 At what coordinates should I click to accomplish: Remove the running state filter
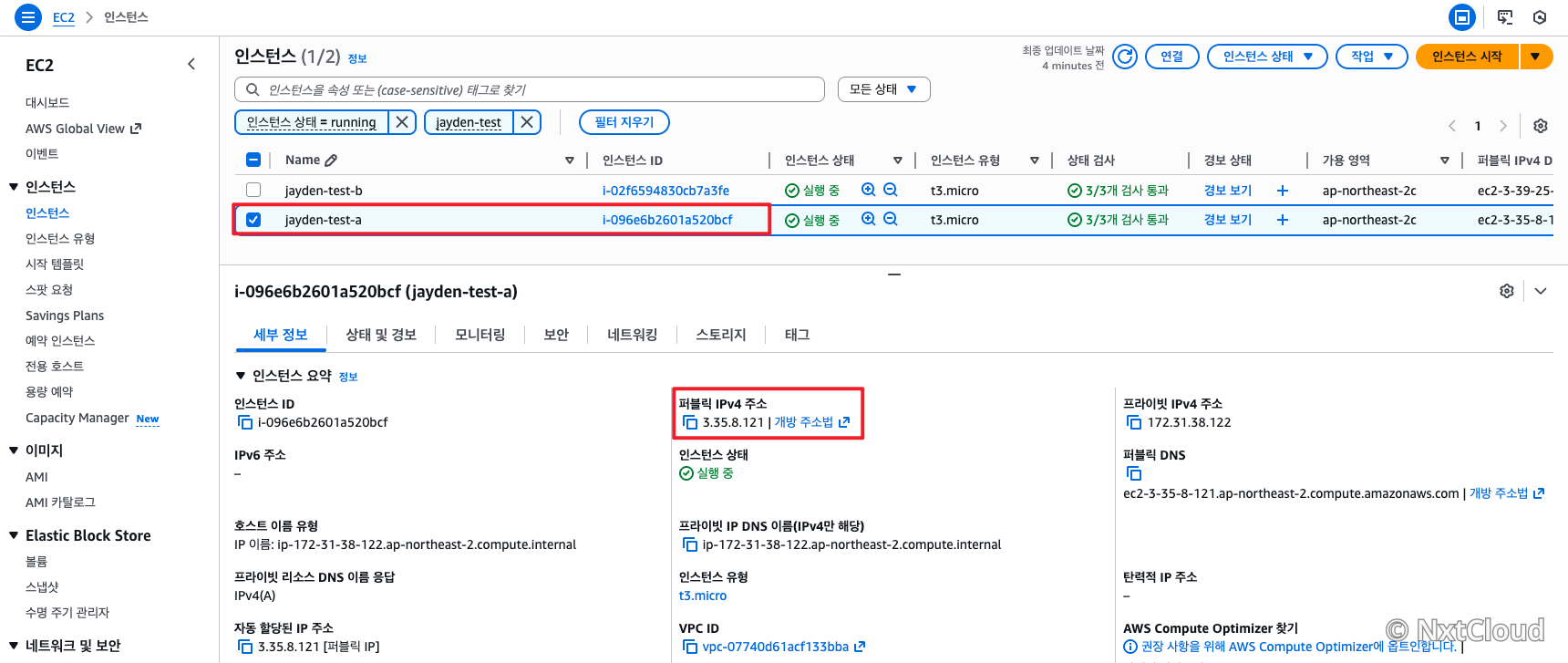tap(402, 122)
